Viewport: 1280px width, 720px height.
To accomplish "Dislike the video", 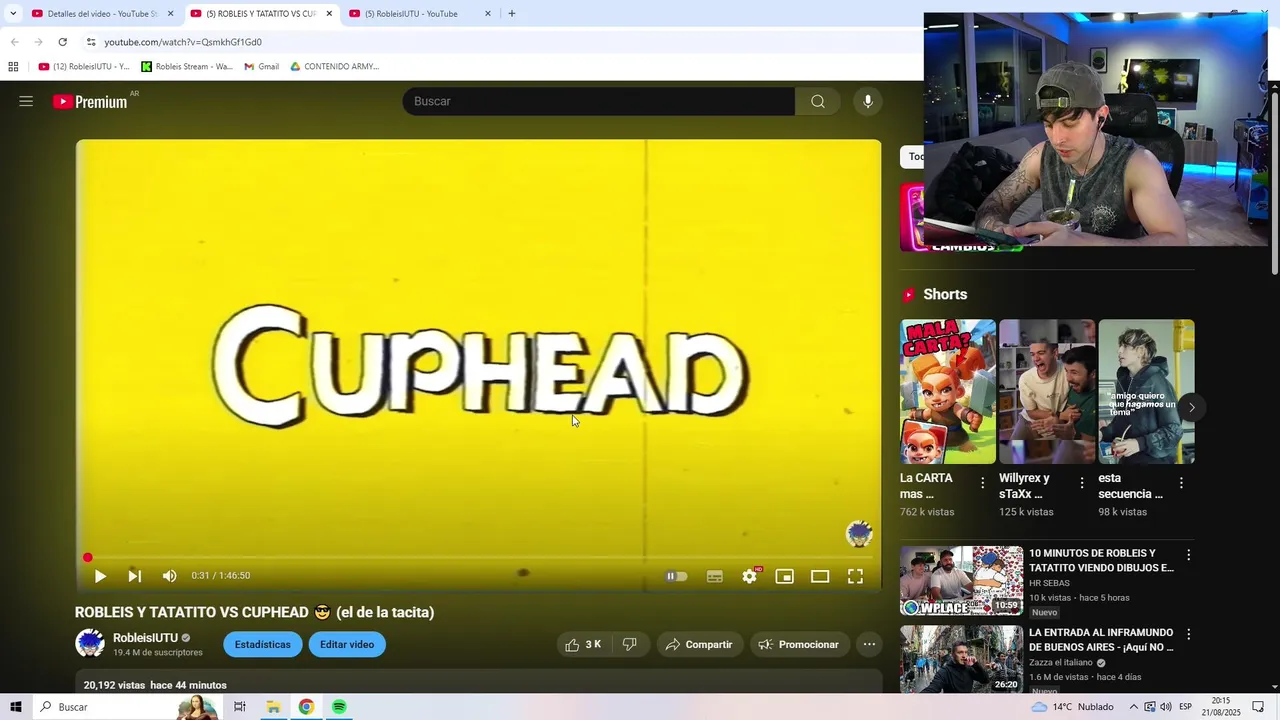I will coord(629,645).
